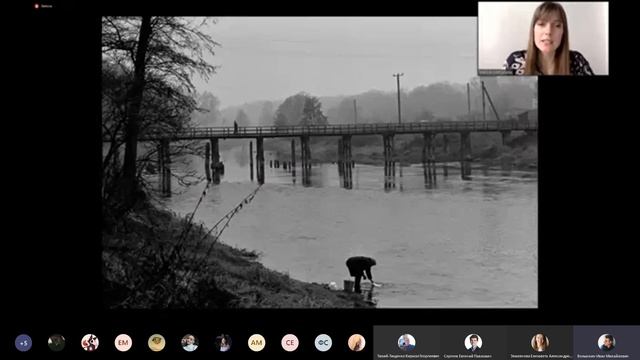Viewport: 640px width, 360px height.
Task: Click the golden-yellow round participant avatar
Action: (x=157, y=343)
